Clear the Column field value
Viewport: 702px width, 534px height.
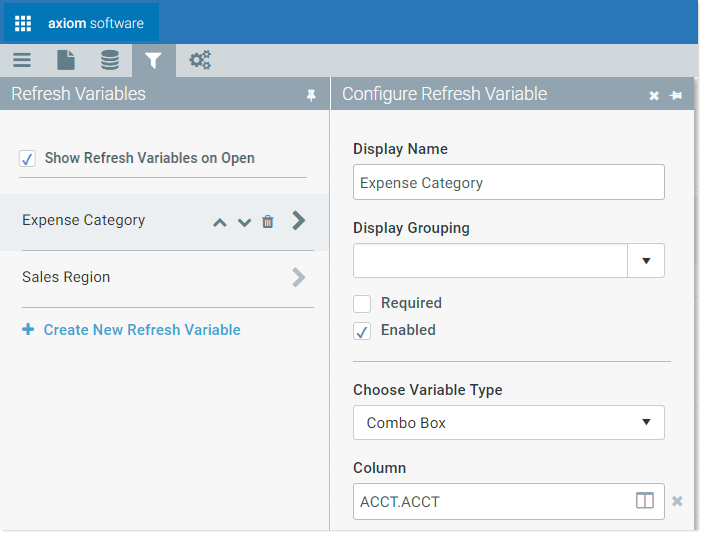coord(677,501)
